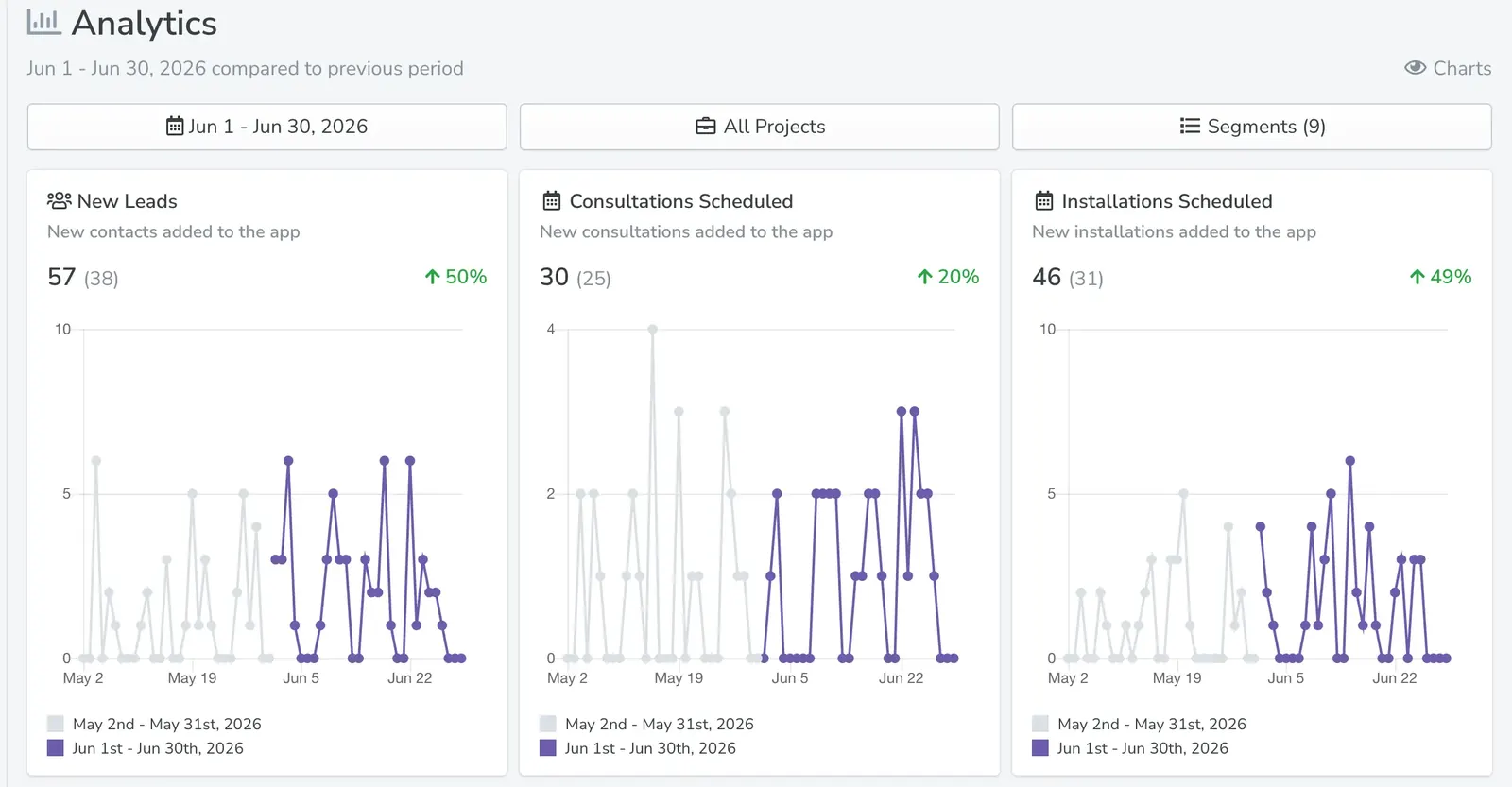Click the people icon on New Leads card

coord(60,200)
